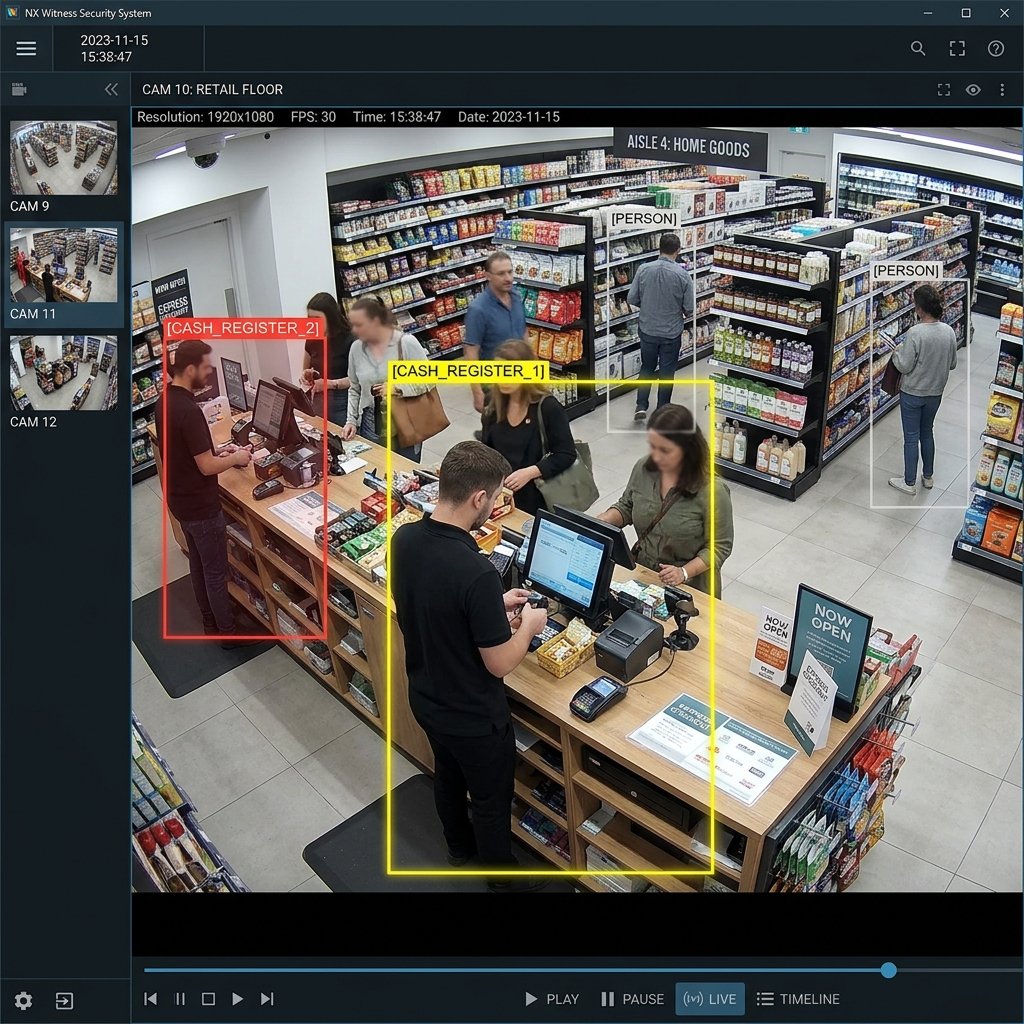Click the camera list icon in sidebar
This screenshot has height=1024, width=1024.
pos(19,89)
